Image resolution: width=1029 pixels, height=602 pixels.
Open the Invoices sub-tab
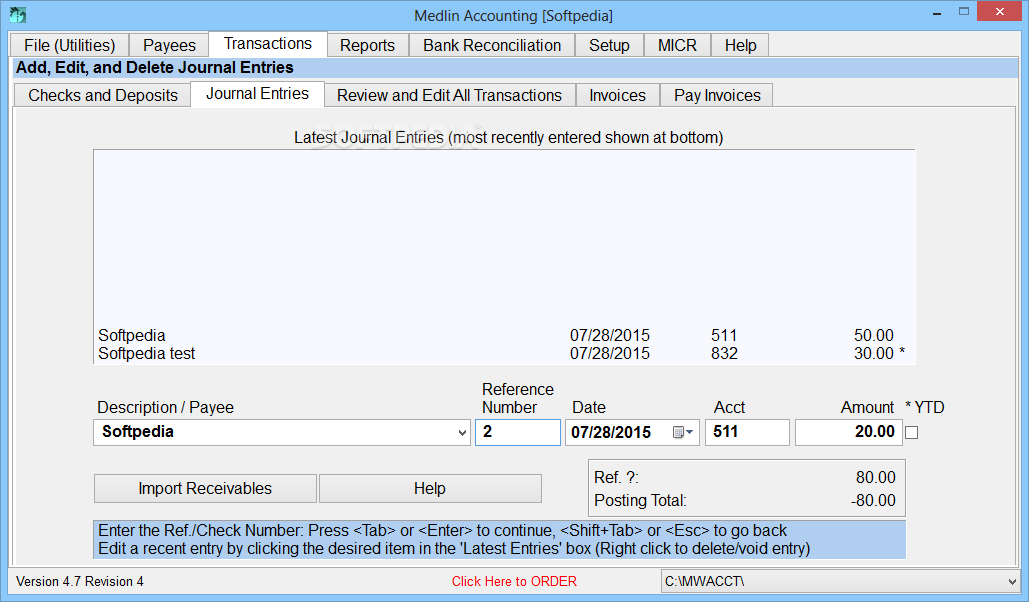(x=618, y=95)
